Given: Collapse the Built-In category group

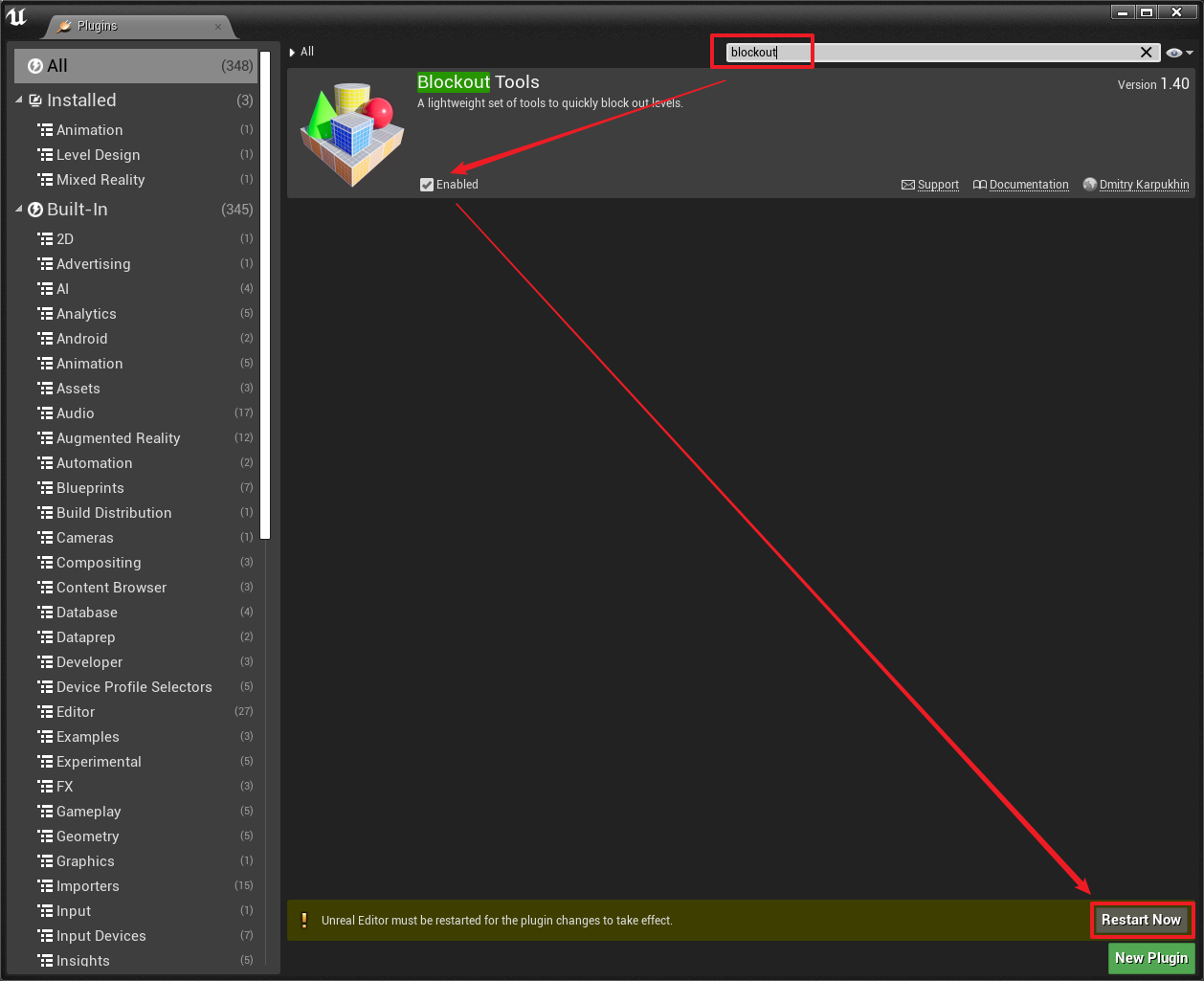Looking at the screenshot, I should 19,209.
